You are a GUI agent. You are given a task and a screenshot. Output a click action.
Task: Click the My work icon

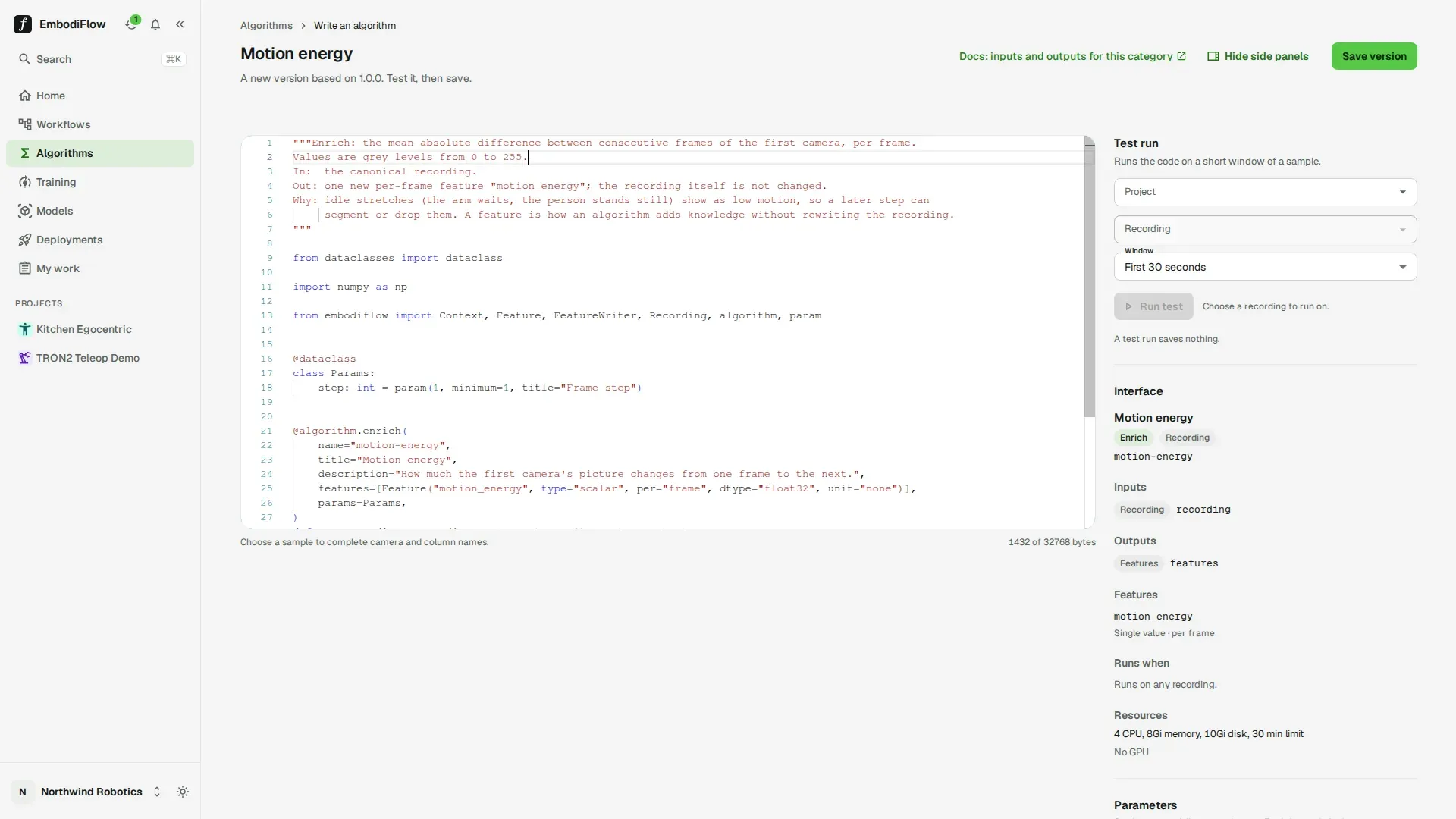coord(25,268)
